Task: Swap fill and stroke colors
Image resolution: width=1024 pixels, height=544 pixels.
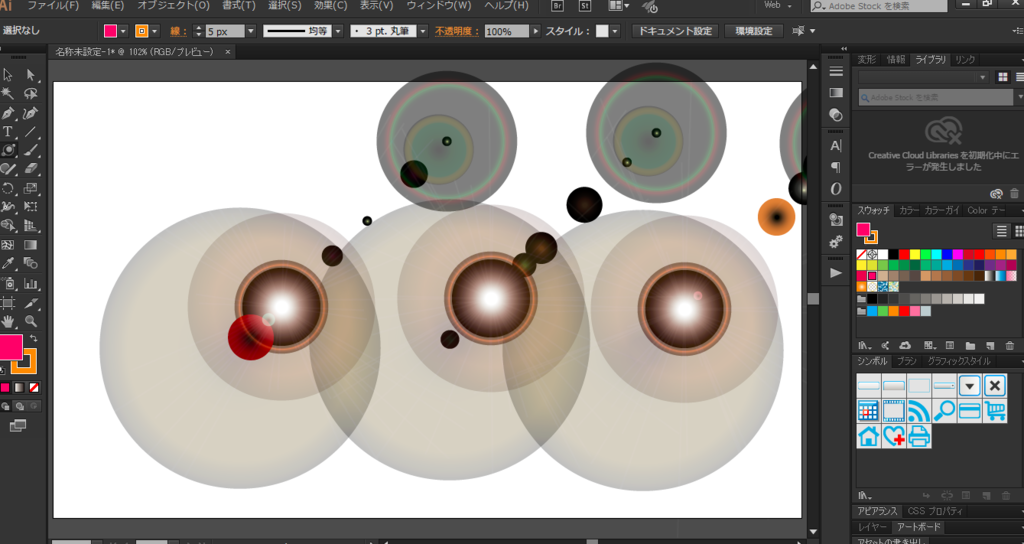Action: [x=33, y=338]
